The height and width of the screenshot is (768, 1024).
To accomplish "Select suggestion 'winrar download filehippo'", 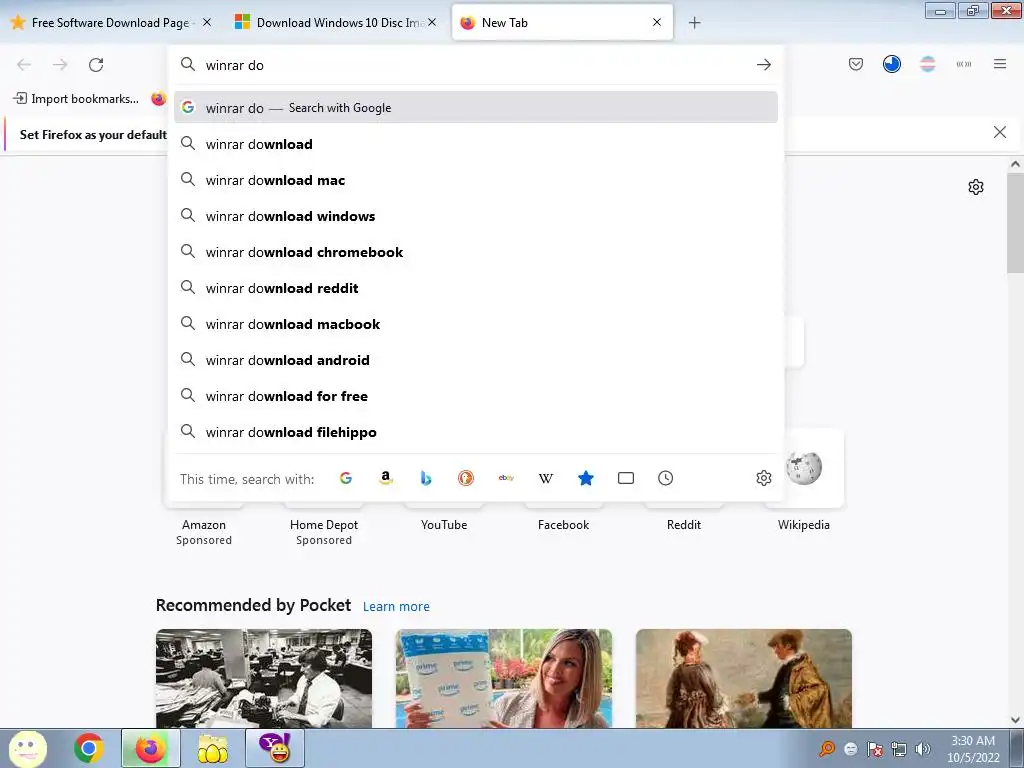I will tap(475, 432).
